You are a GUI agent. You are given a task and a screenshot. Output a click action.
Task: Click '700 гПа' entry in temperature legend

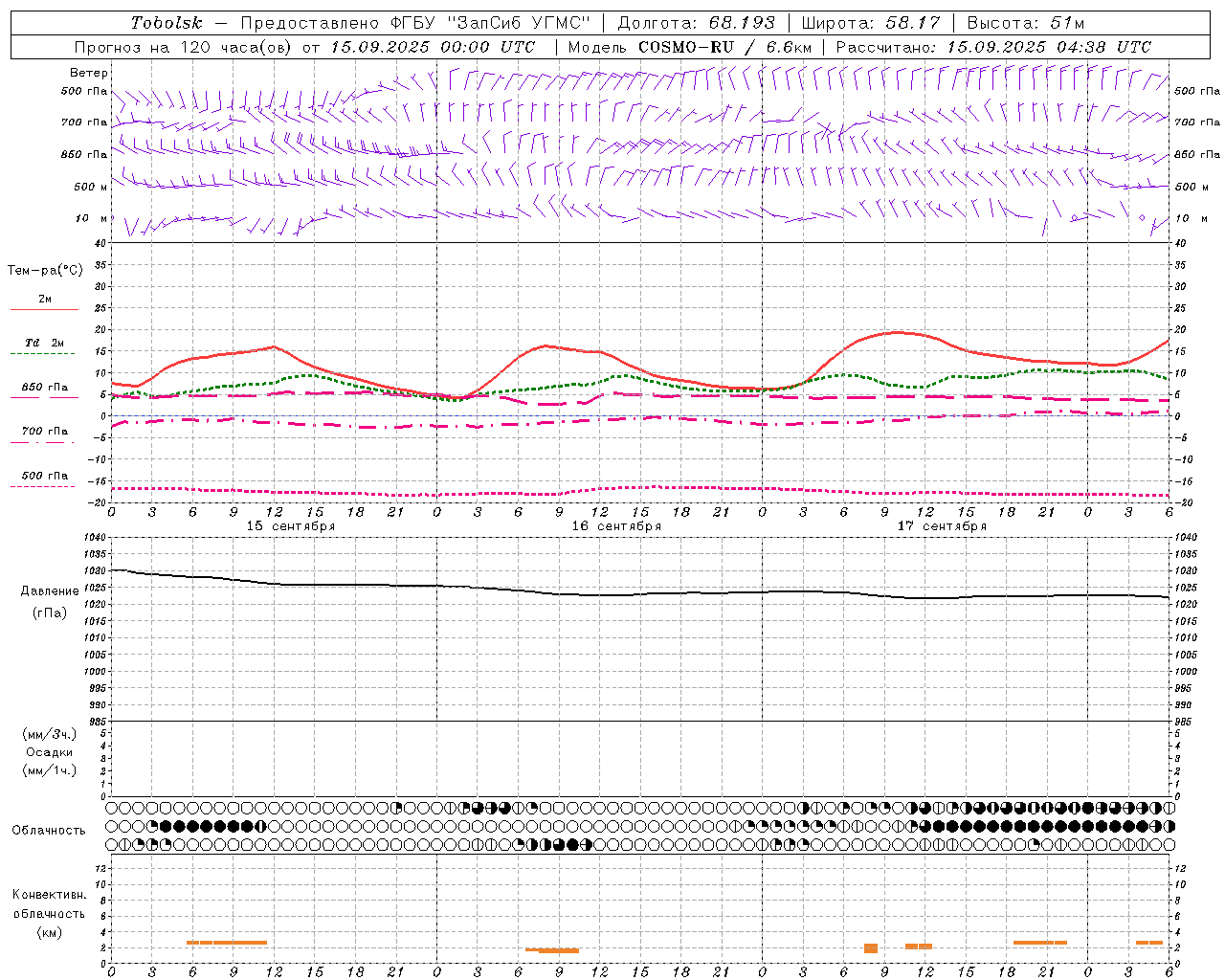pos(45,432)
